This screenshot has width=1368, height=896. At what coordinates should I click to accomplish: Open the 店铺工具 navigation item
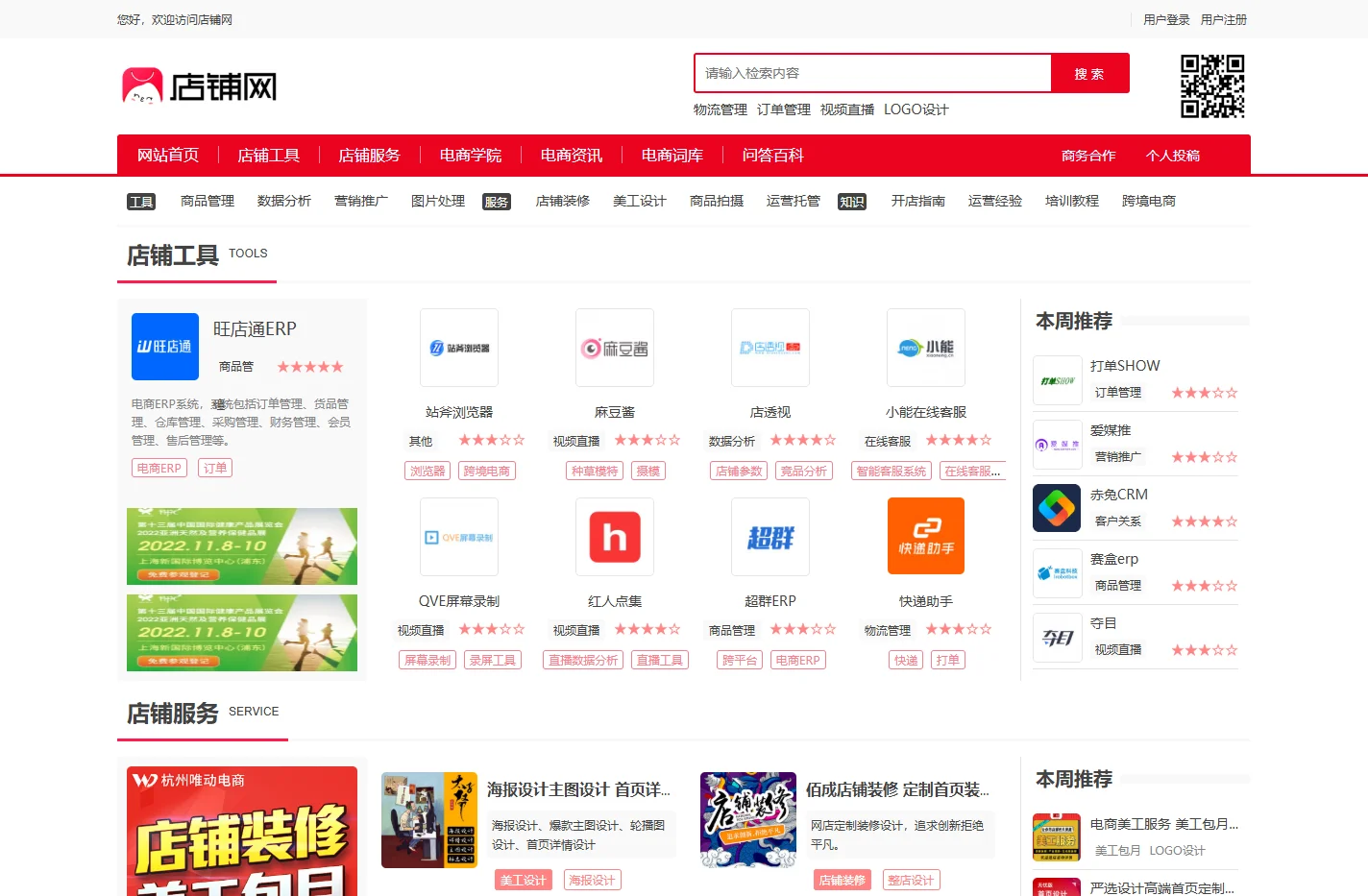[269, 156]
